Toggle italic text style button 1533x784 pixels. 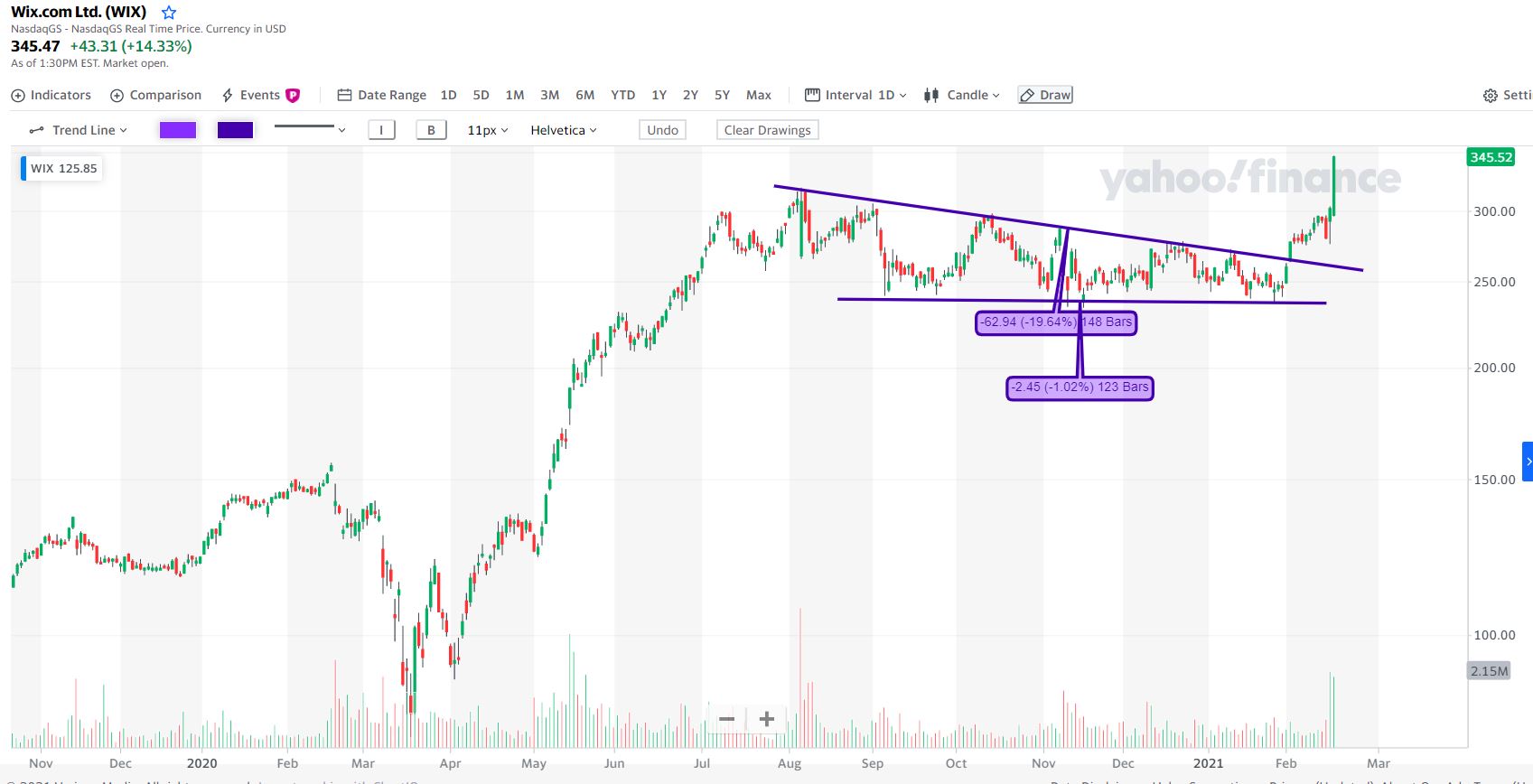(381, 130)
